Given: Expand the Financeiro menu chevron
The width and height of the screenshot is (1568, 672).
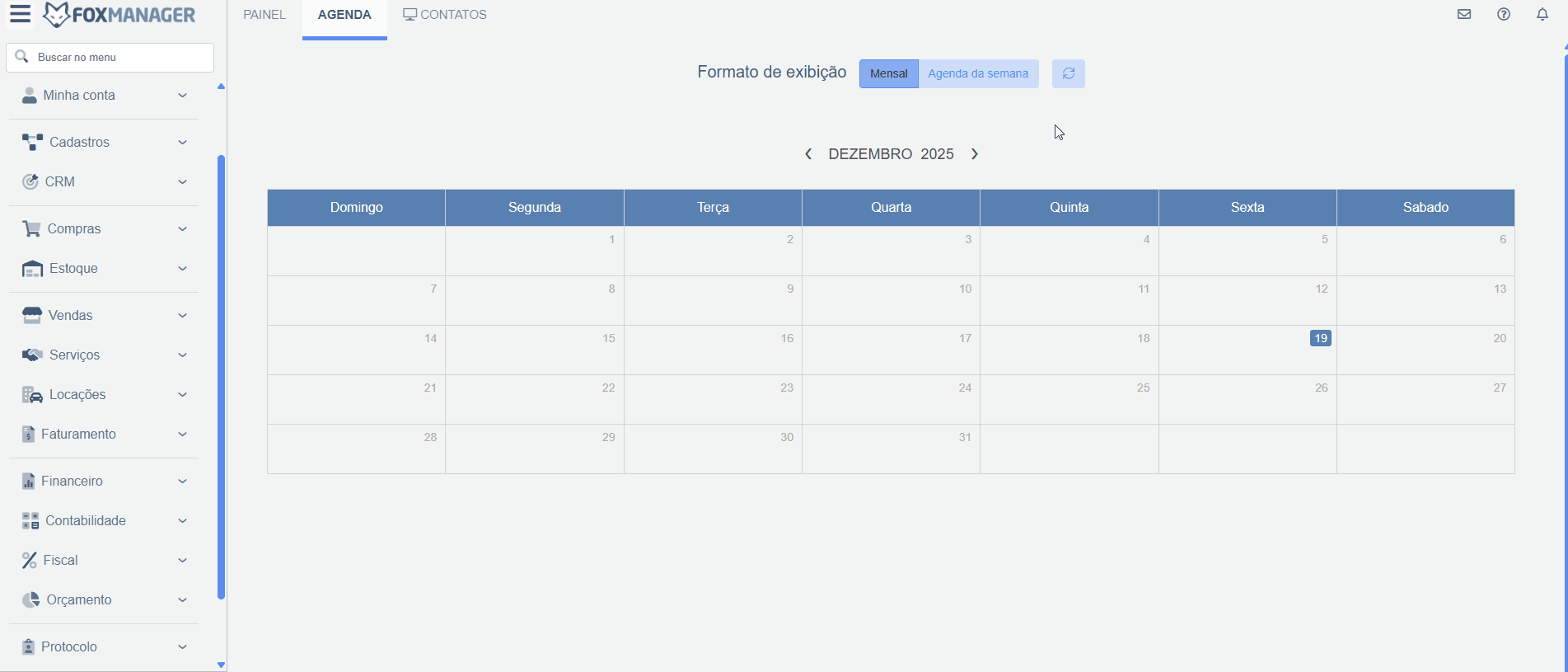Looking at the screenshot, I should 182,481.
